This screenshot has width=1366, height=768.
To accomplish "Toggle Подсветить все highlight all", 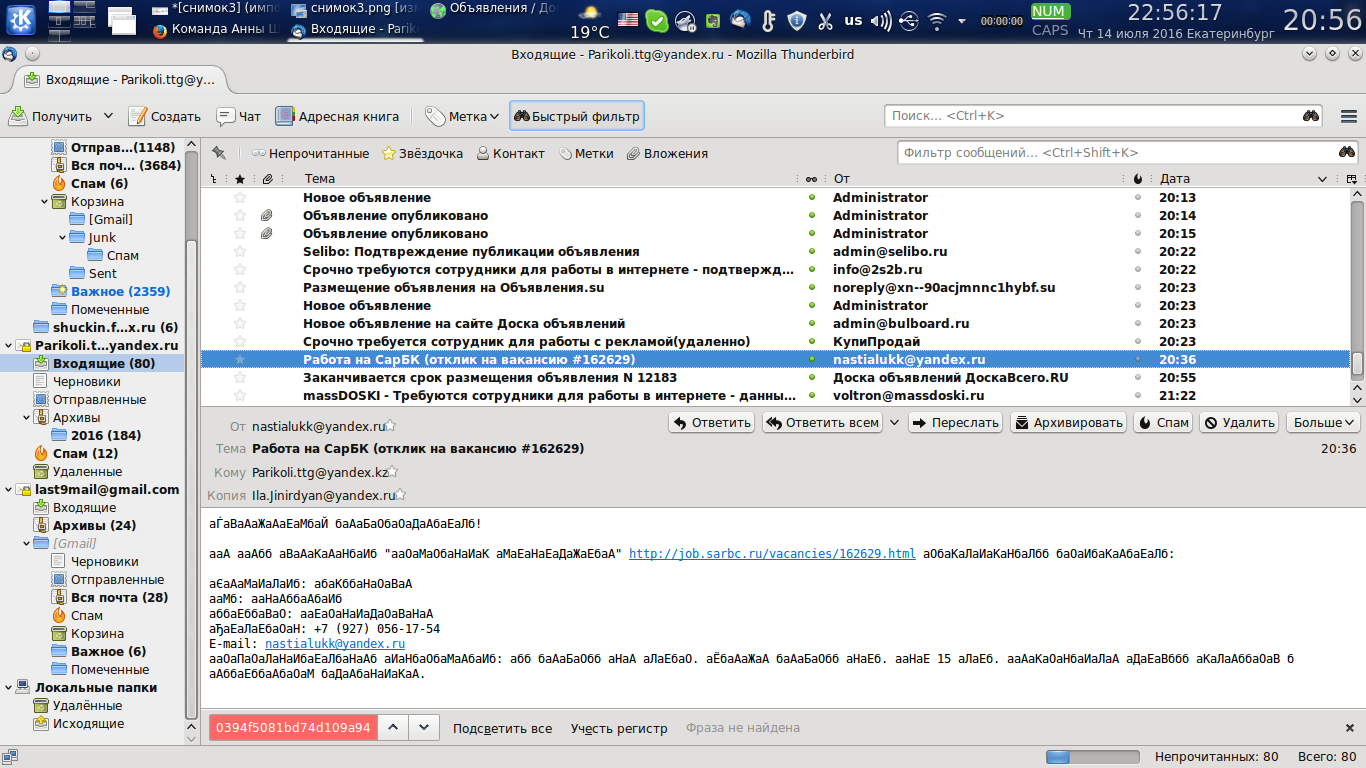I will point(502,728).
